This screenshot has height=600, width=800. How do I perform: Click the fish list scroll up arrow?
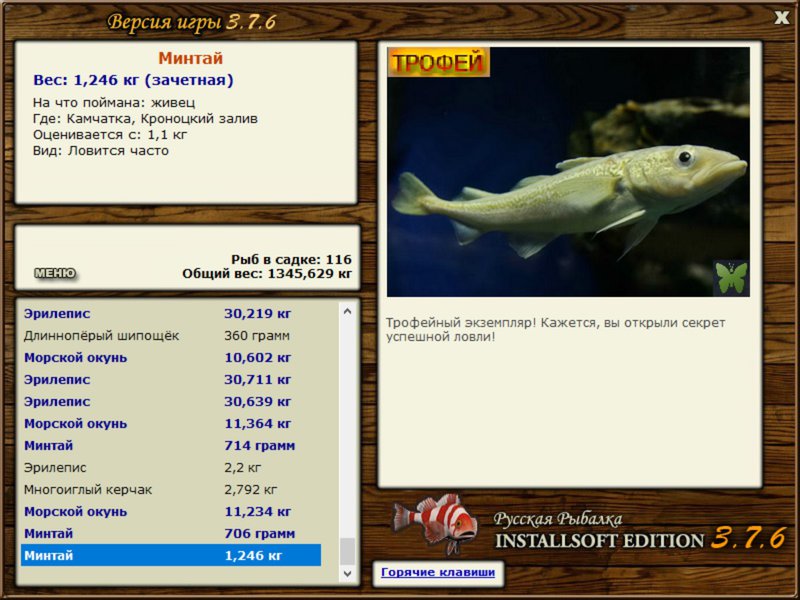pos(347,311)
